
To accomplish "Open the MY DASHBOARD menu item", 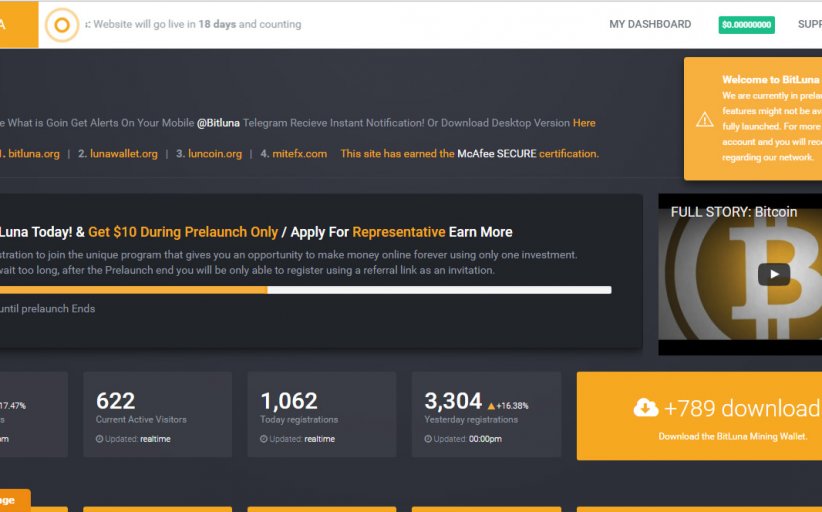I will [x=650, y=24].
